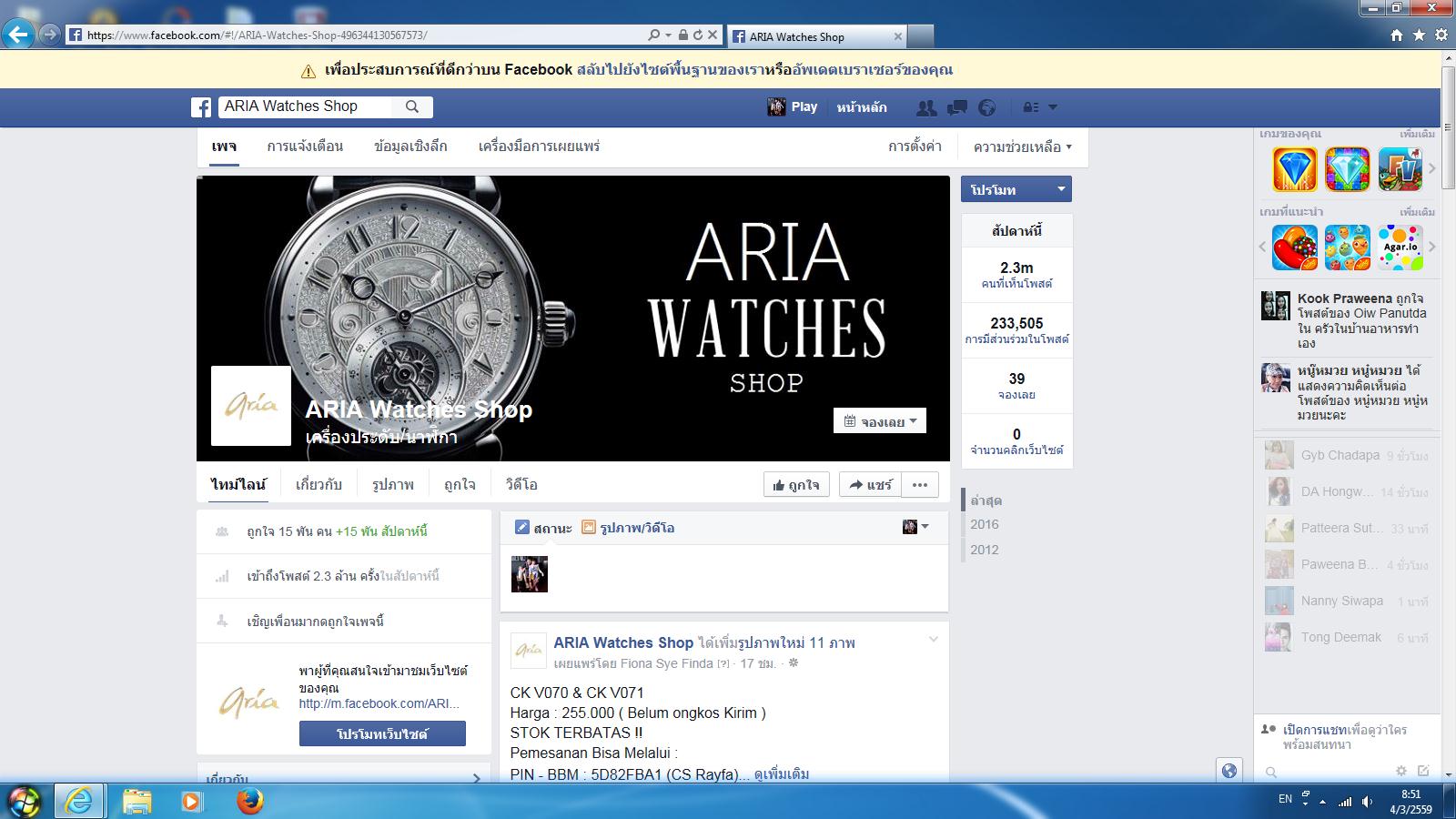The image size is (1456, 819).
Task: Click the volume icon in system tray
Action: [x=1369, y=802]
